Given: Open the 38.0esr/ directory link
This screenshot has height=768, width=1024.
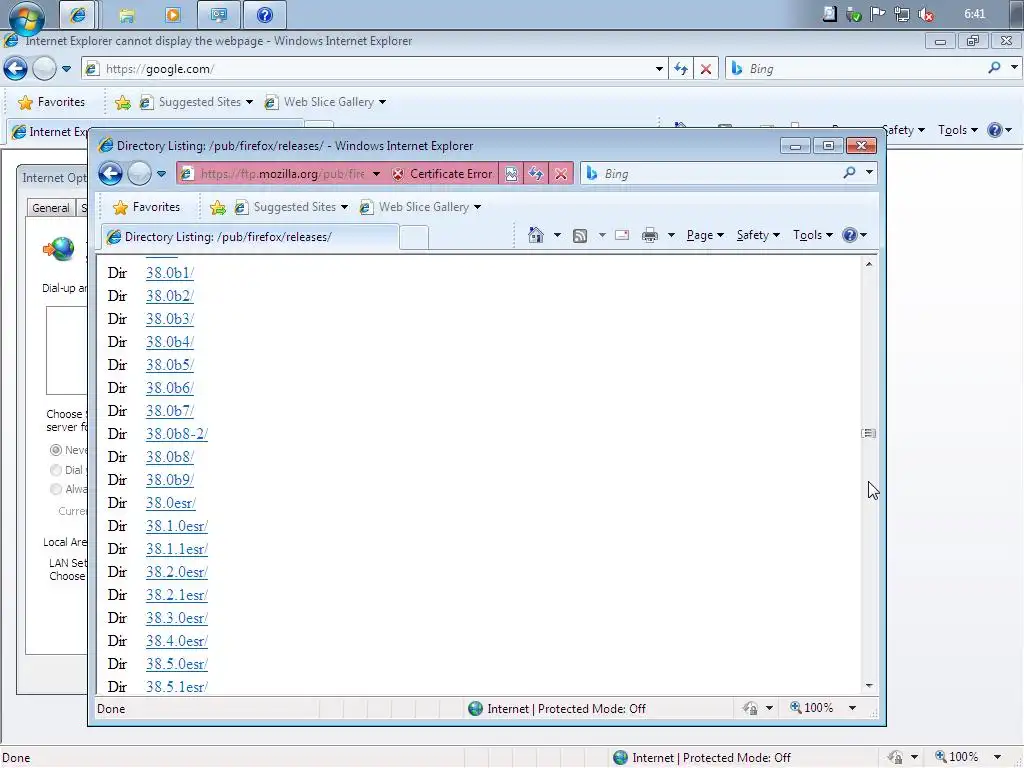Looking at the screenshot, I should pos(170,503).
